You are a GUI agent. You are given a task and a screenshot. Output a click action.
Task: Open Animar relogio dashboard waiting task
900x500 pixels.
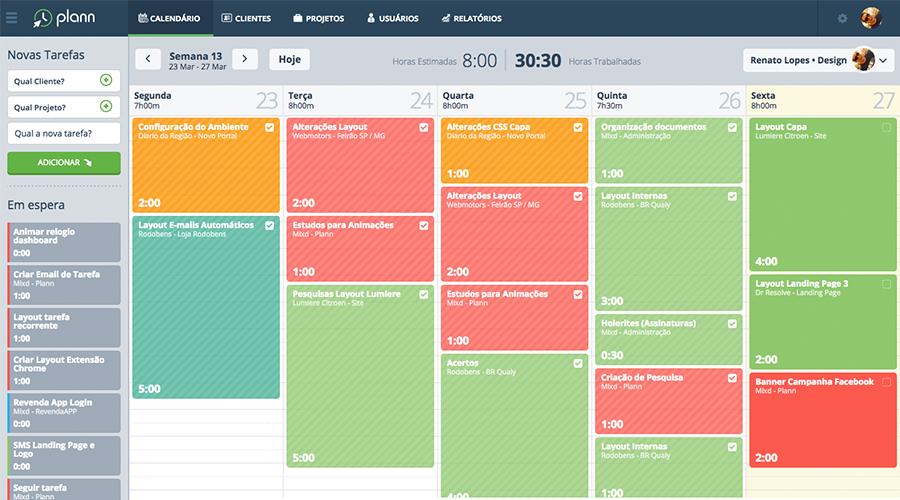click(64, 242)
